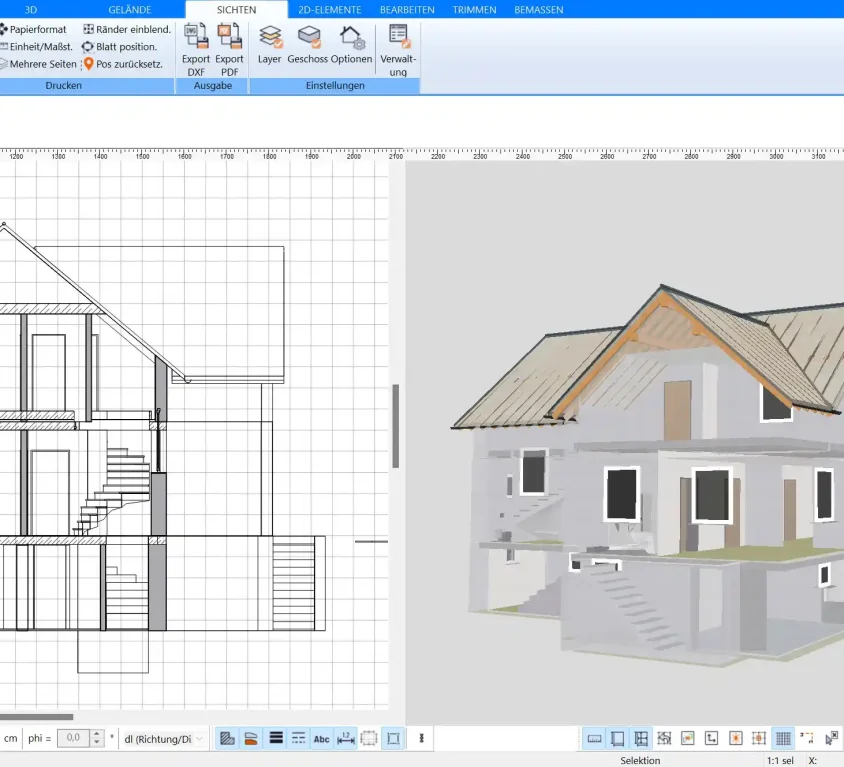Toggle the thick line width icon
This screenshot has width=844, height=767.
tap(276, 738)
